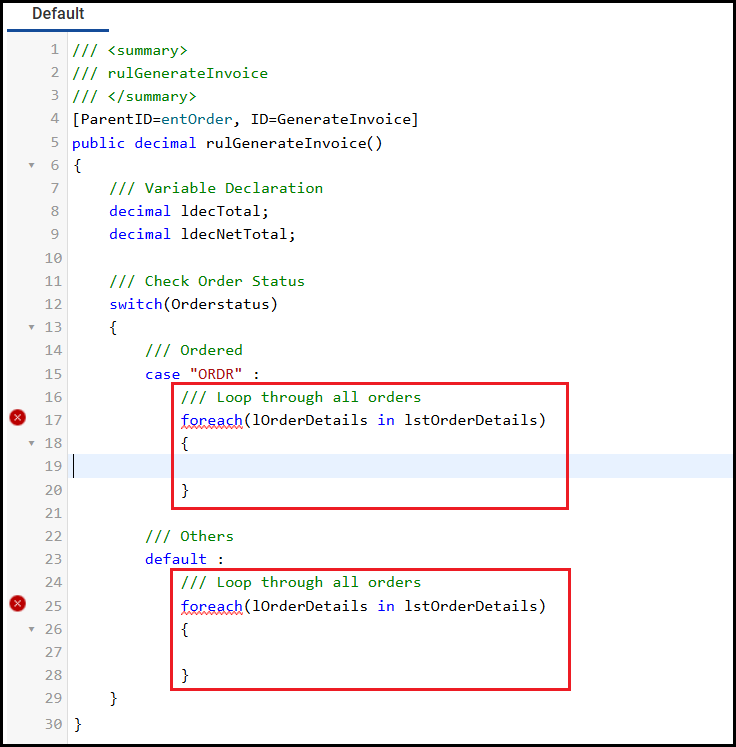This screenshot has height=747, width=736.
Task: Click 'switch' keyword on line 12
Action: (136, 304)
